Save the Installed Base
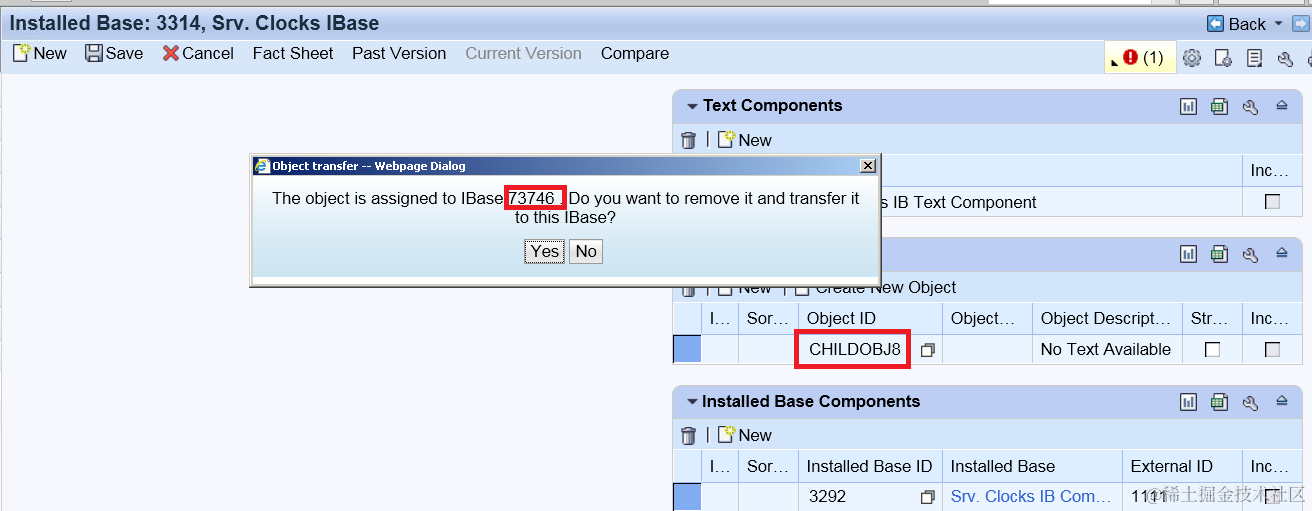Screen dimensions: 1312x511 coord(114,53)
